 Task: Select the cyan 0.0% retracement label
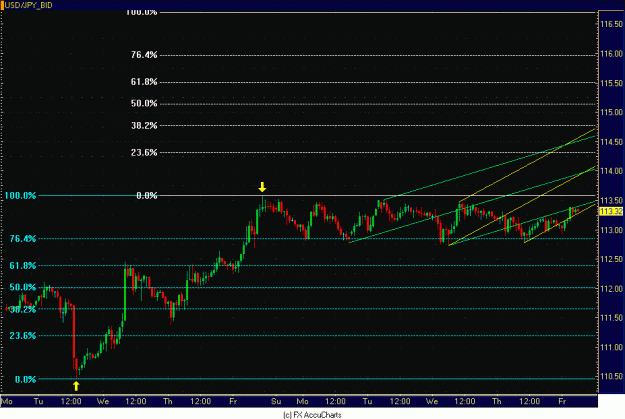(x=26, y=380)
